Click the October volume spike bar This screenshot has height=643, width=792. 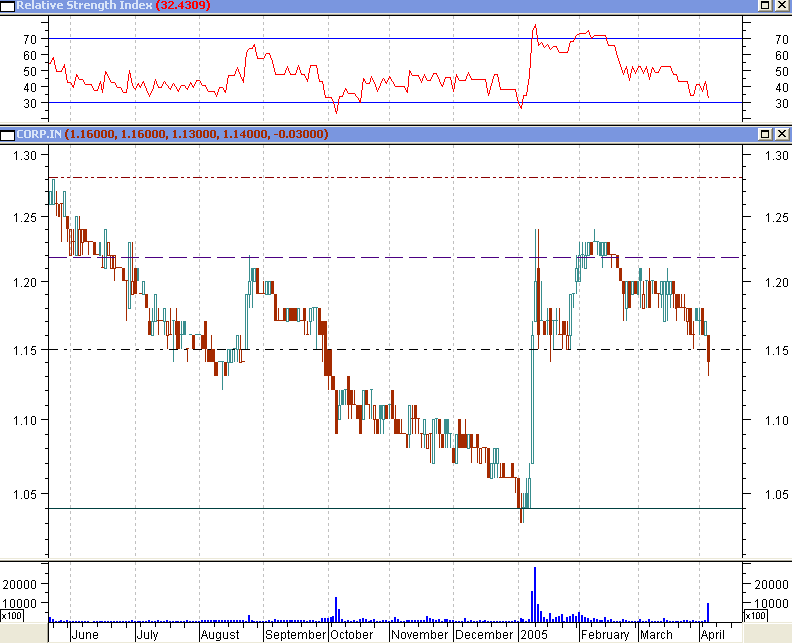pyautogui.click(x=336, y=609)
